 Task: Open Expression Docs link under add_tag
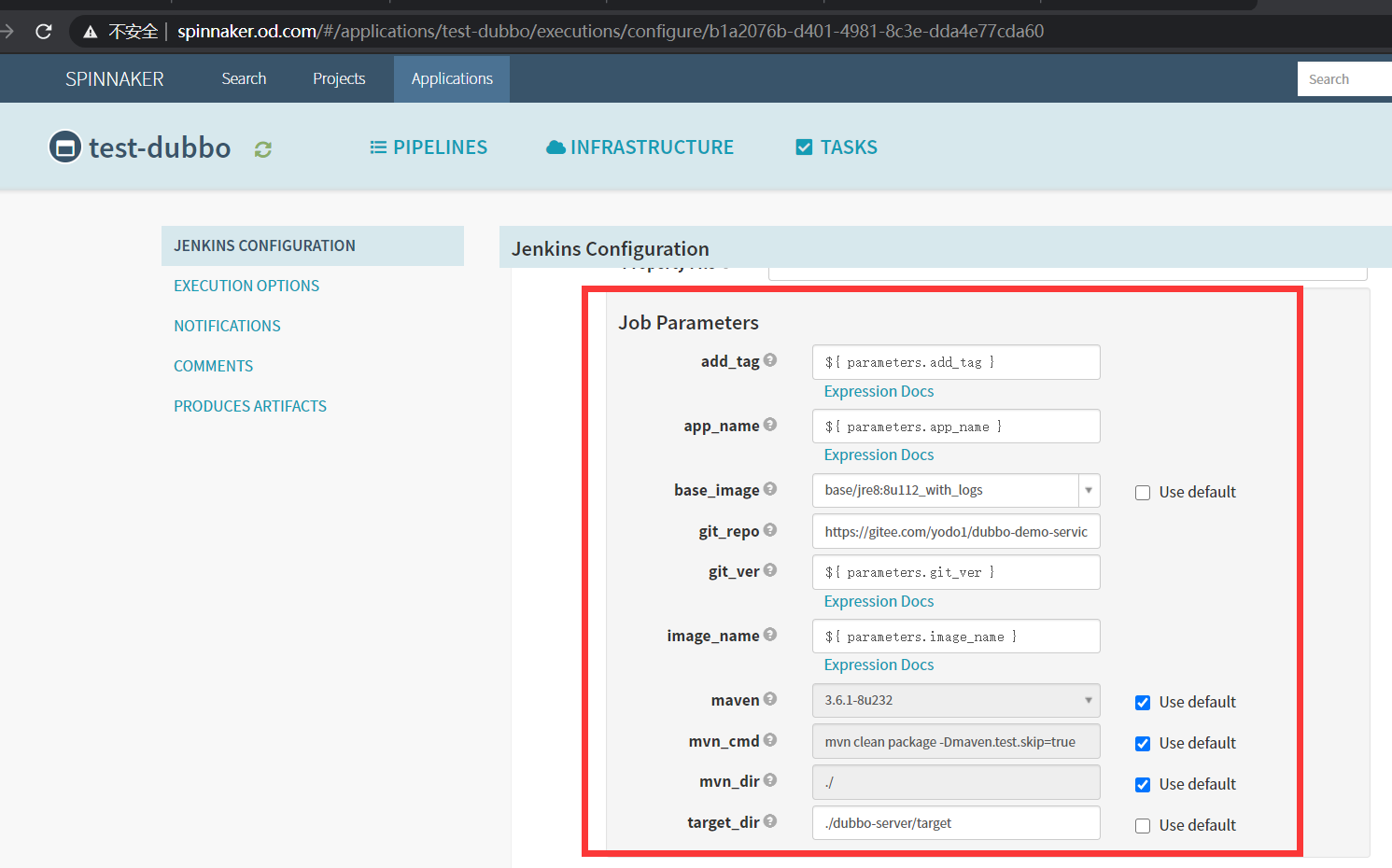[x=879, y=391]
